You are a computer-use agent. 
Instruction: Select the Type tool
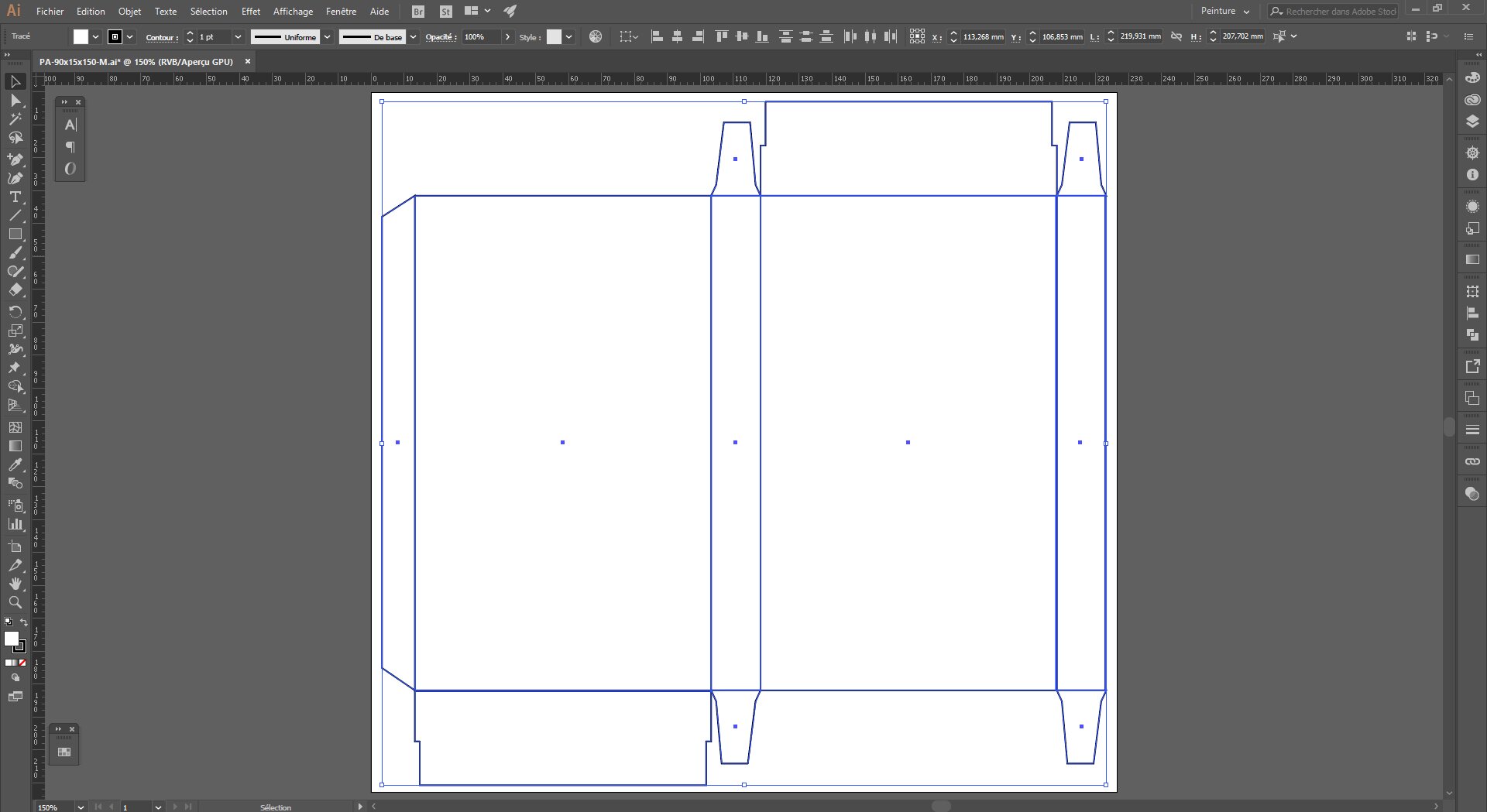[15, 197]
